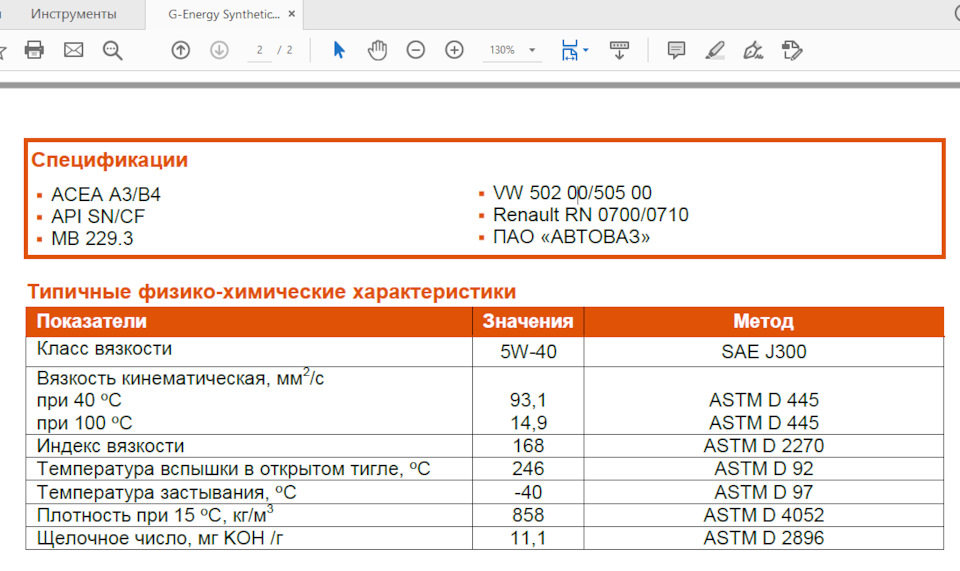960x571 pixels.
Task: Click the API SN/CF specification
Action: point(98,217)
